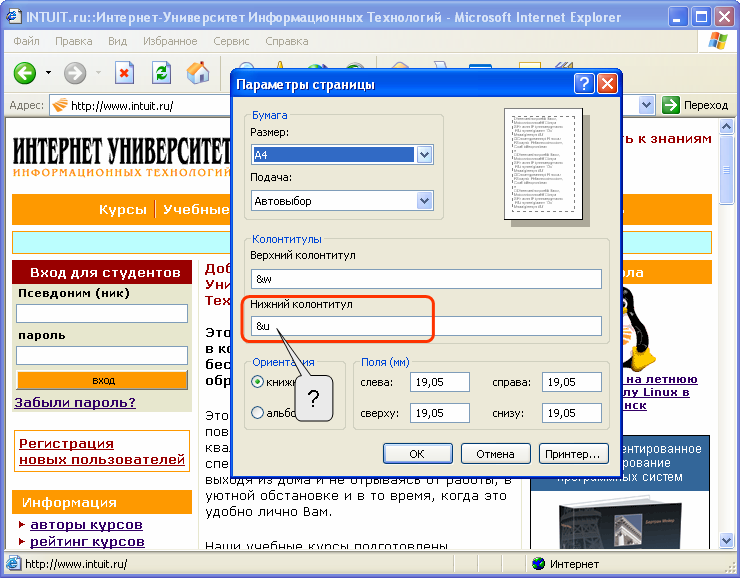Viewport: 740px width, 578px height.
Task: Expand the address bar dropdown arrow
Action: (646, 105)
